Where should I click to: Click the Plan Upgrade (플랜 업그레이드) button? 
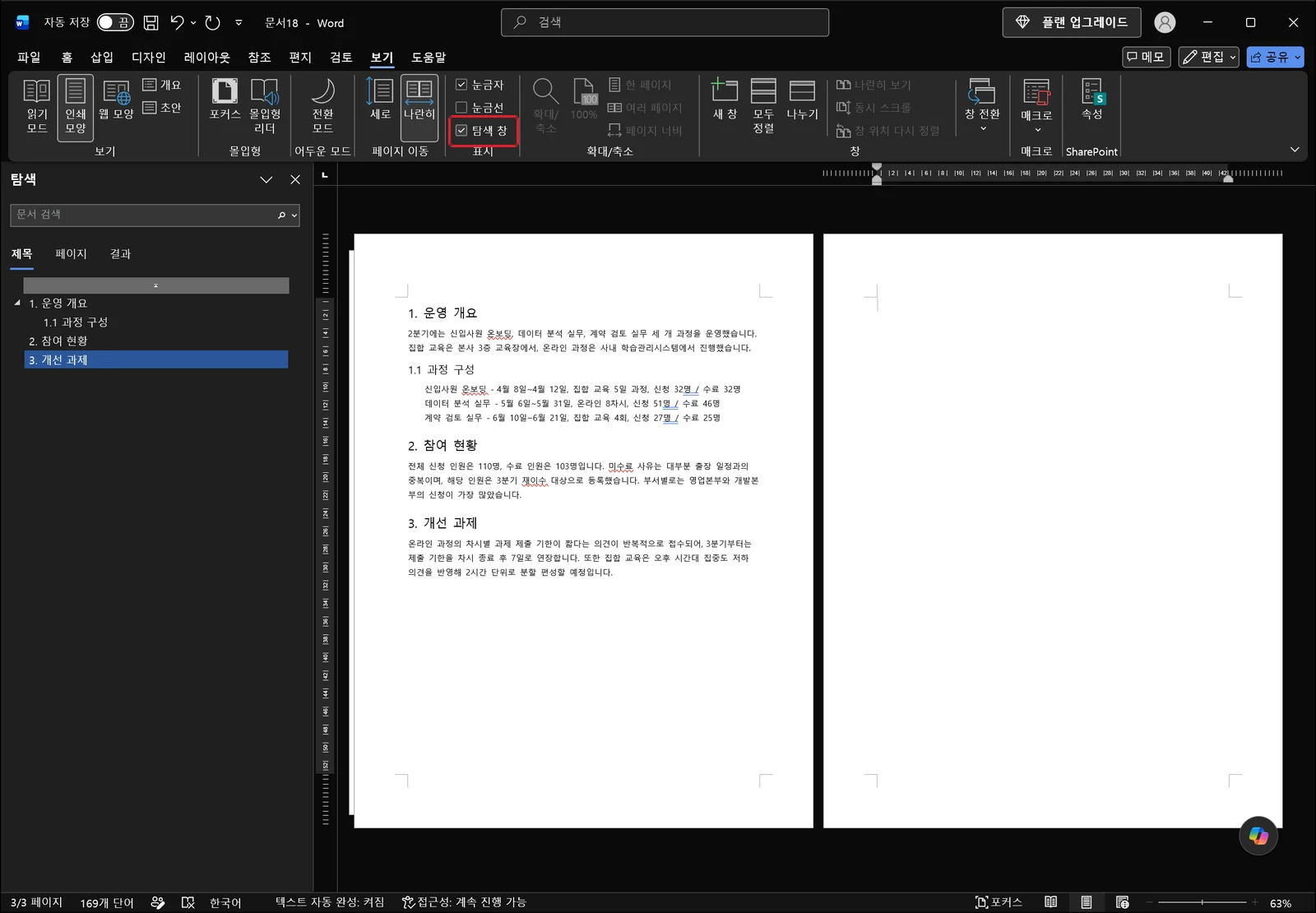(x=1072, y=22)
